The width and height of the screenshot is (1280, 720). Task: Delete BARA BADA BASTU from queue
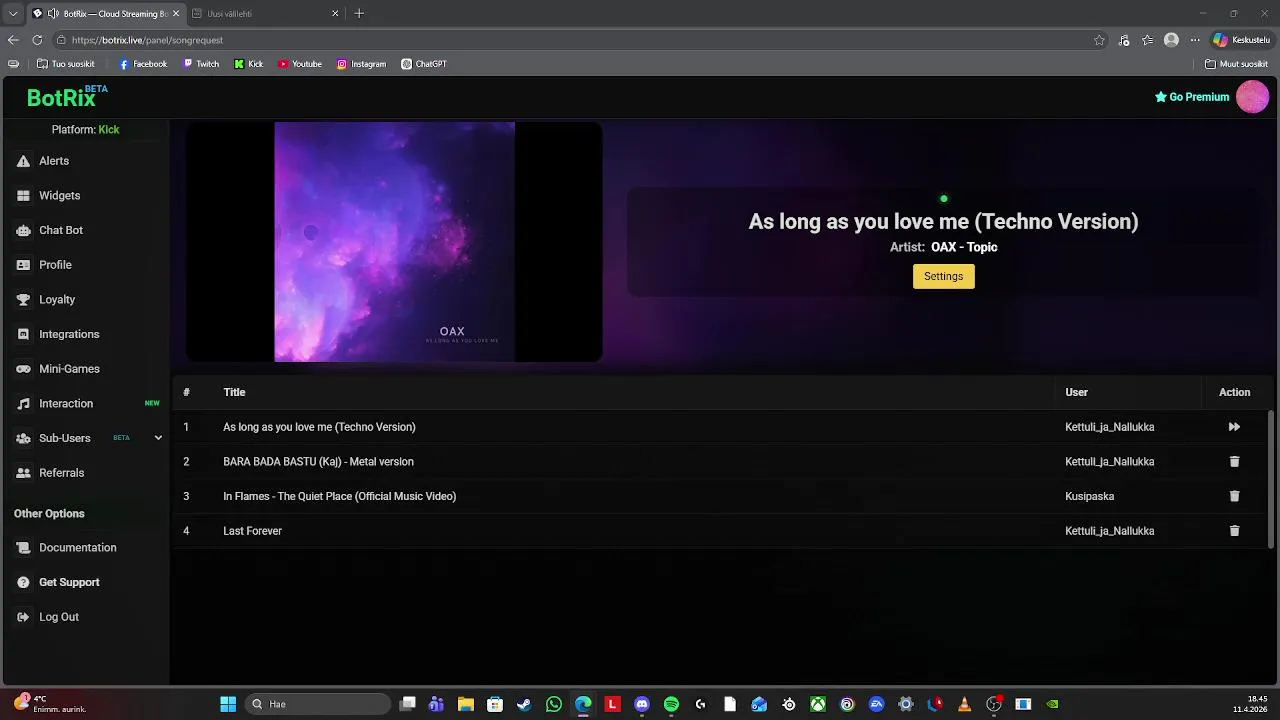tap(1234, 462)
